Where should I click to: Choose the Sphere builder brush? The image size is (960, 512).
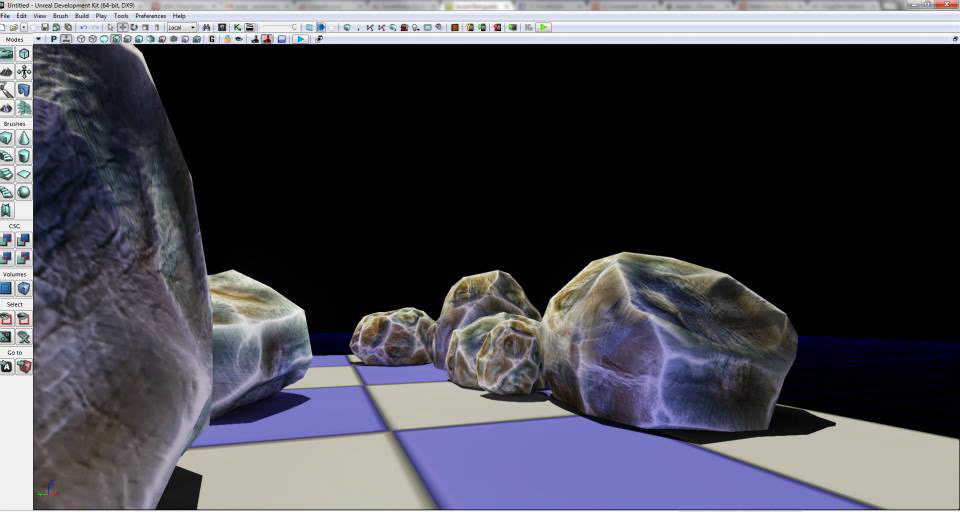coord(24,192)
